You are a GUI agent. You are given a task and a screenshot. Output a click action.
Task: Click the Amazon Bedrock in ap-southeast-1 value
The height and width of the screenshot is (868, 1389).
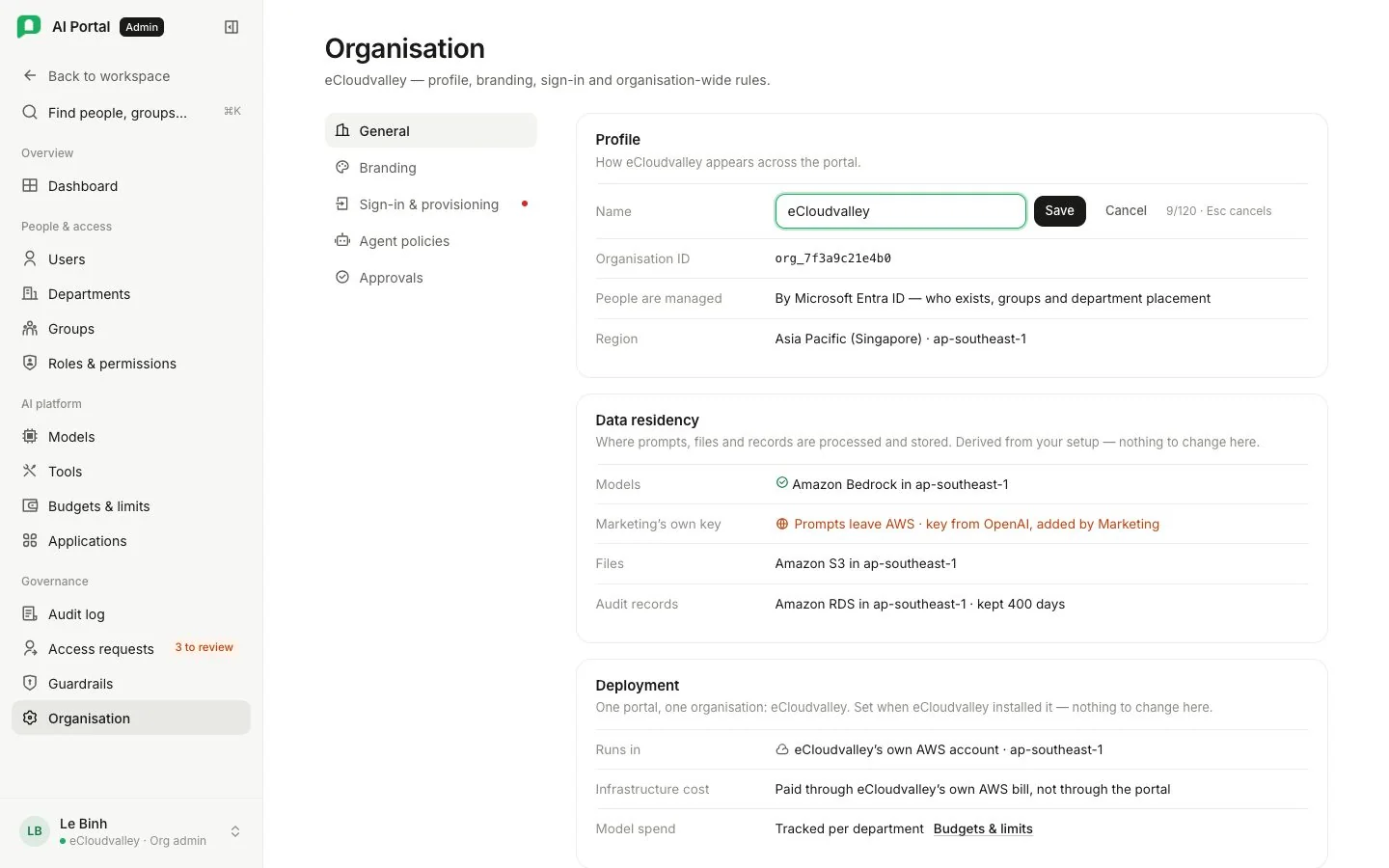coord(900,484)
